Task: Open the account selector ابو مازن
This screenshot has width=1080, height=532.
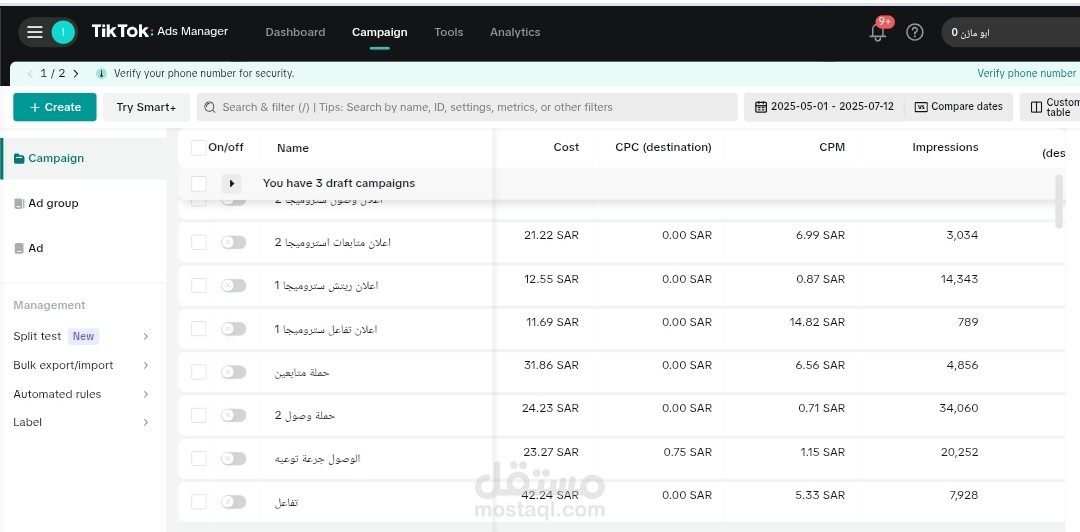Action: coord(1010,32)
